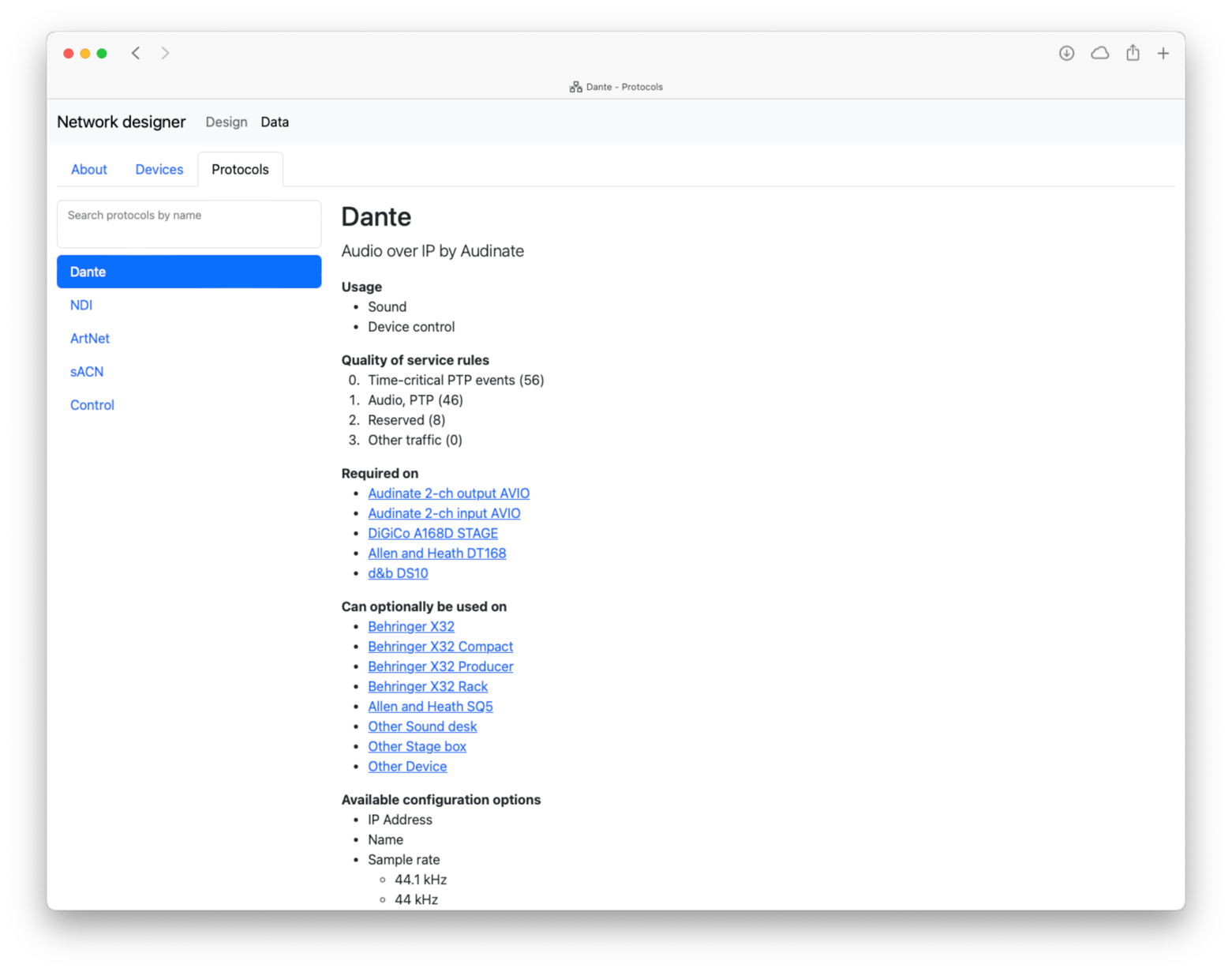Viewport: 1232px width, 972px height.
Task: Switch to the Devices tab
Action: coord(159,169)
